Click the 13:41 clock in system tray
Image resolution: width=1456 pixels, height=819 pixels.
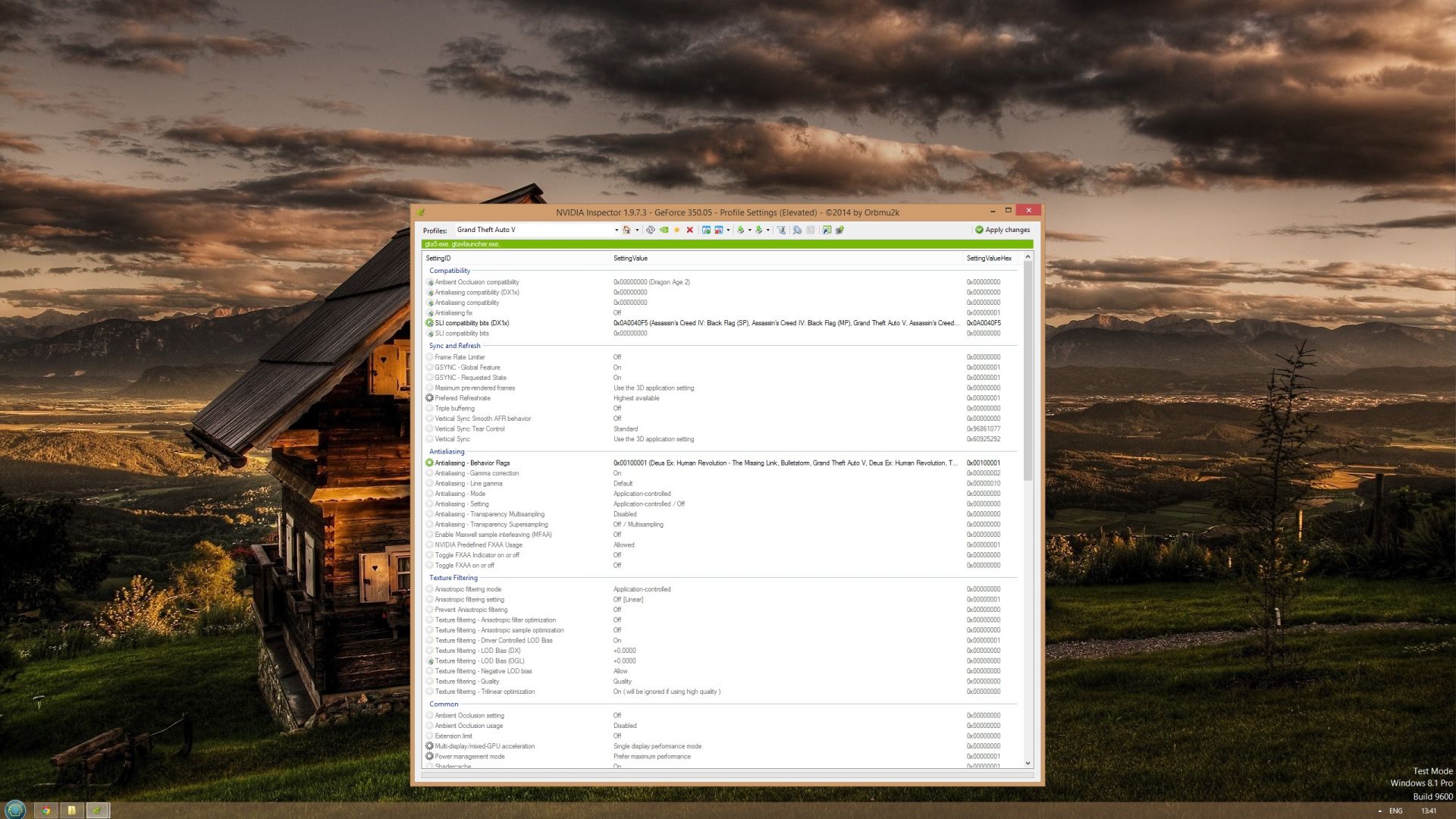point(1429,811)
